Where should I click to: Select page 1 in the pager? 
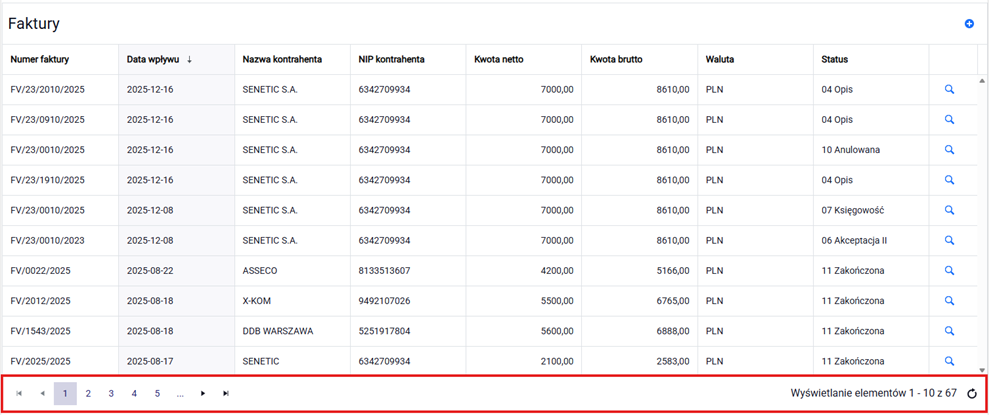click(x=65, y=393)
